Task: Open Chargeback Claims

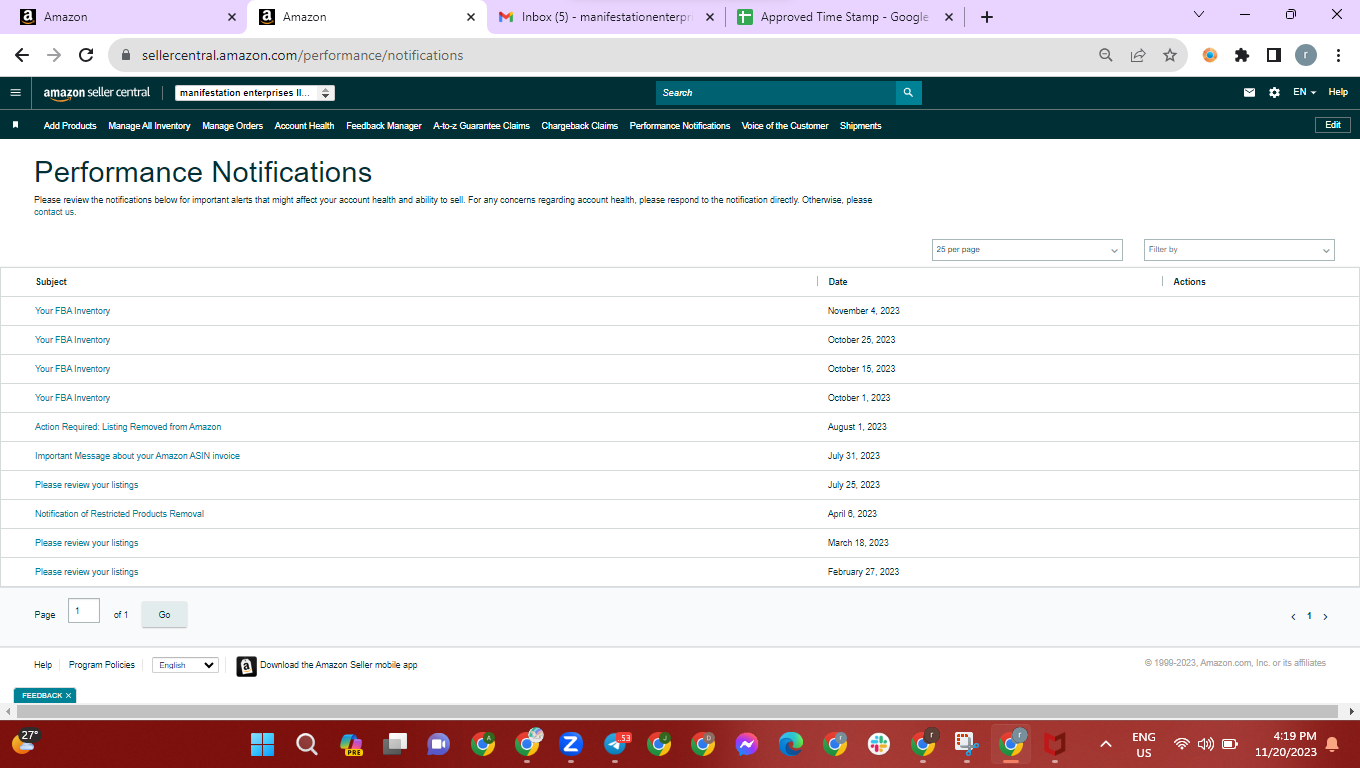Action: coord(580,126)
